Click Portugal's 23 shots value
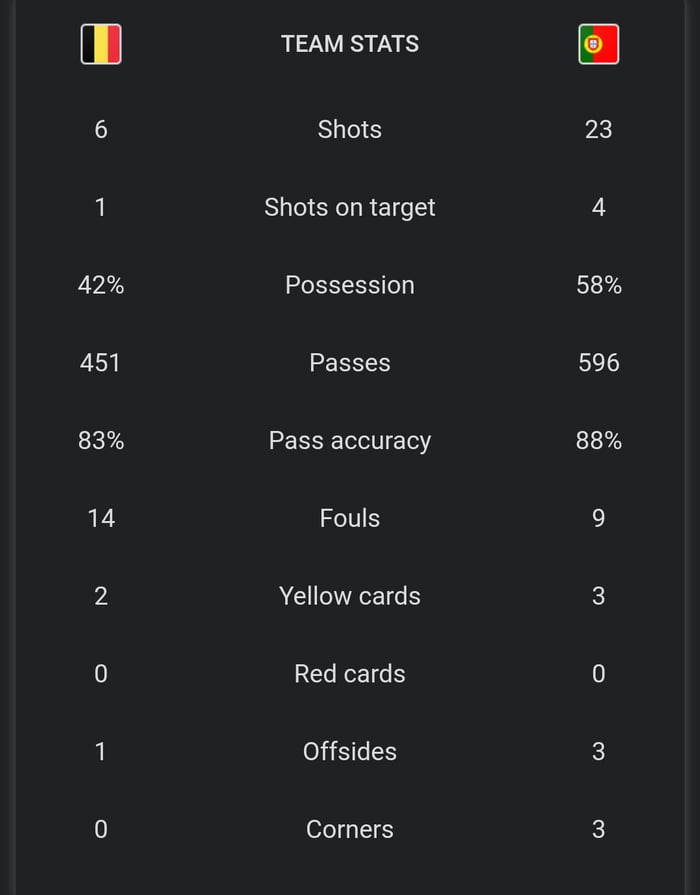The image size is (700, 895). coord(598,129)
